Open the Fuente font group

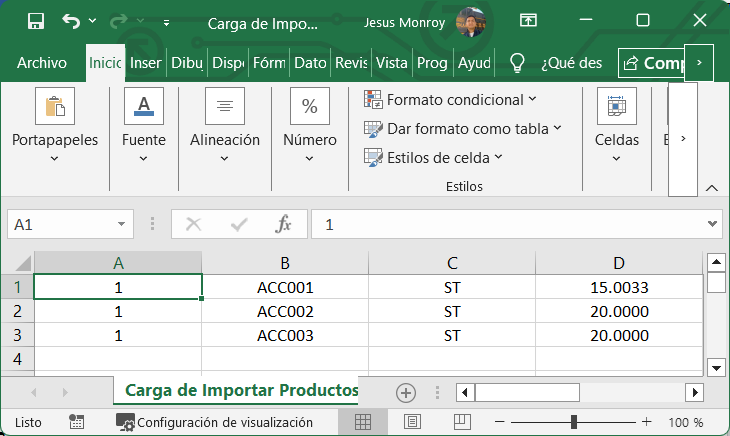[x=143, y=125]
